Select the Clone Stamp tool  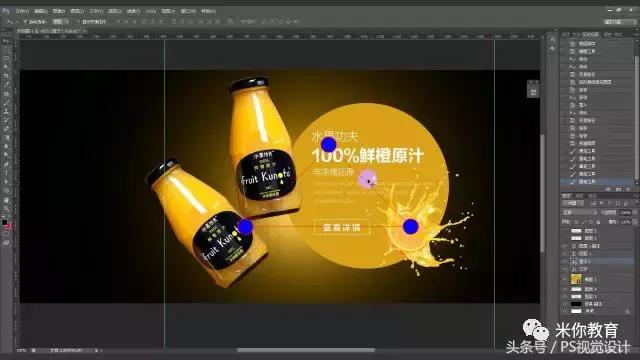(6, 111)
